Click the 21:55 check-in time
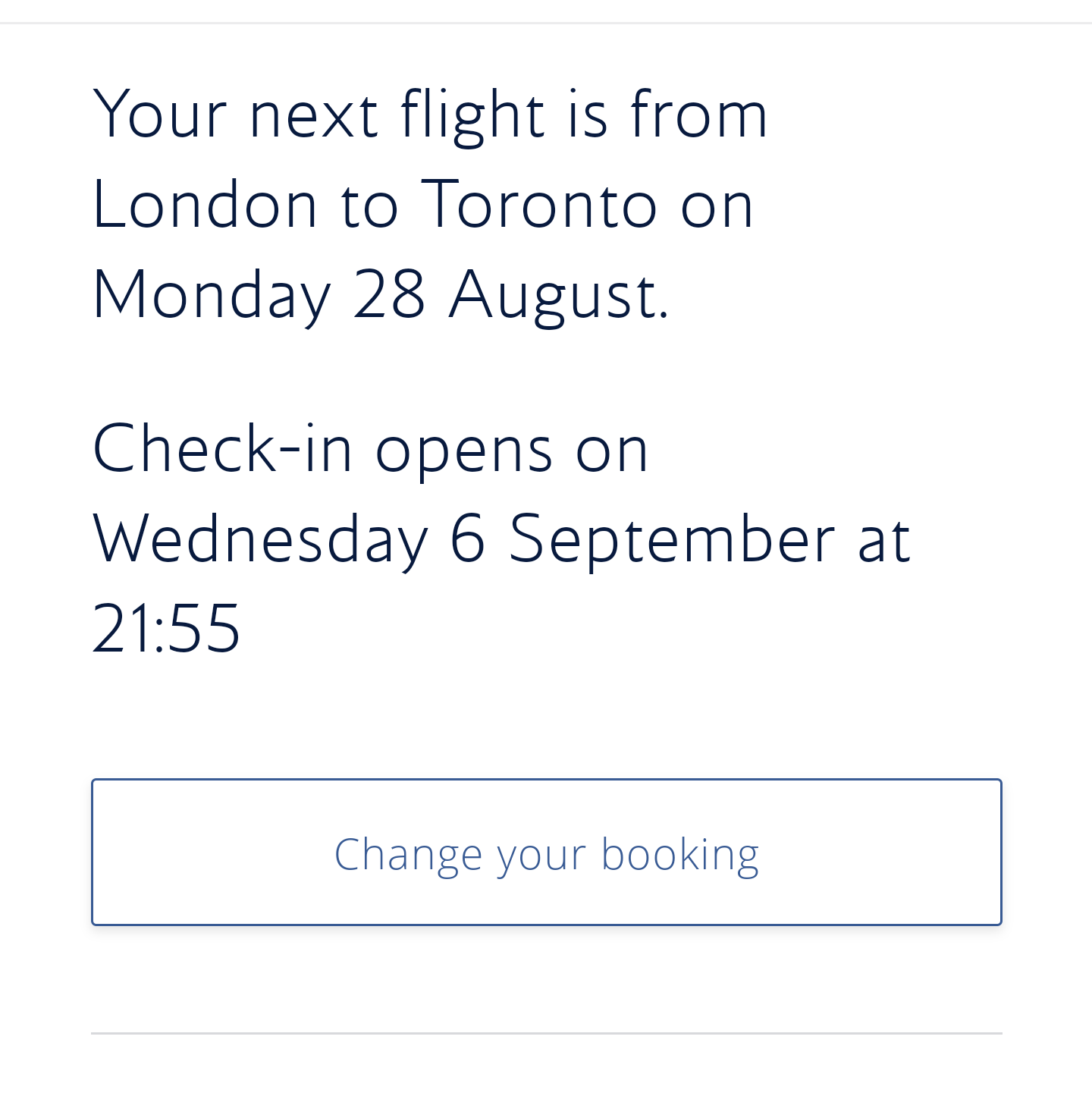 pyautogui.click(x=166, y=628)
